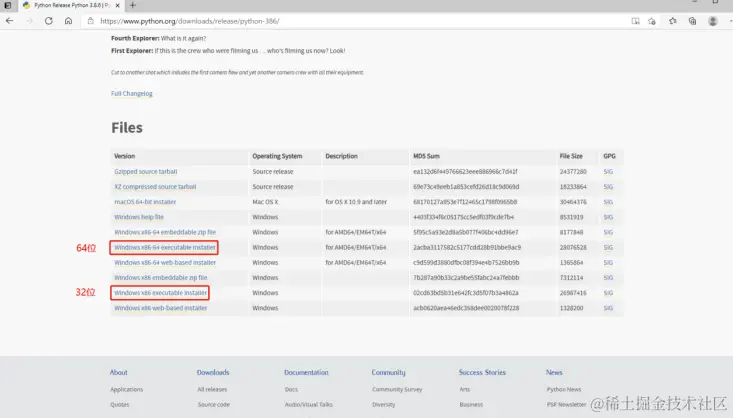Image resolution: width=733 pixels, height=418 pixels.
Task: Open Diversity footer link
Action: click(x=384, y=404)
